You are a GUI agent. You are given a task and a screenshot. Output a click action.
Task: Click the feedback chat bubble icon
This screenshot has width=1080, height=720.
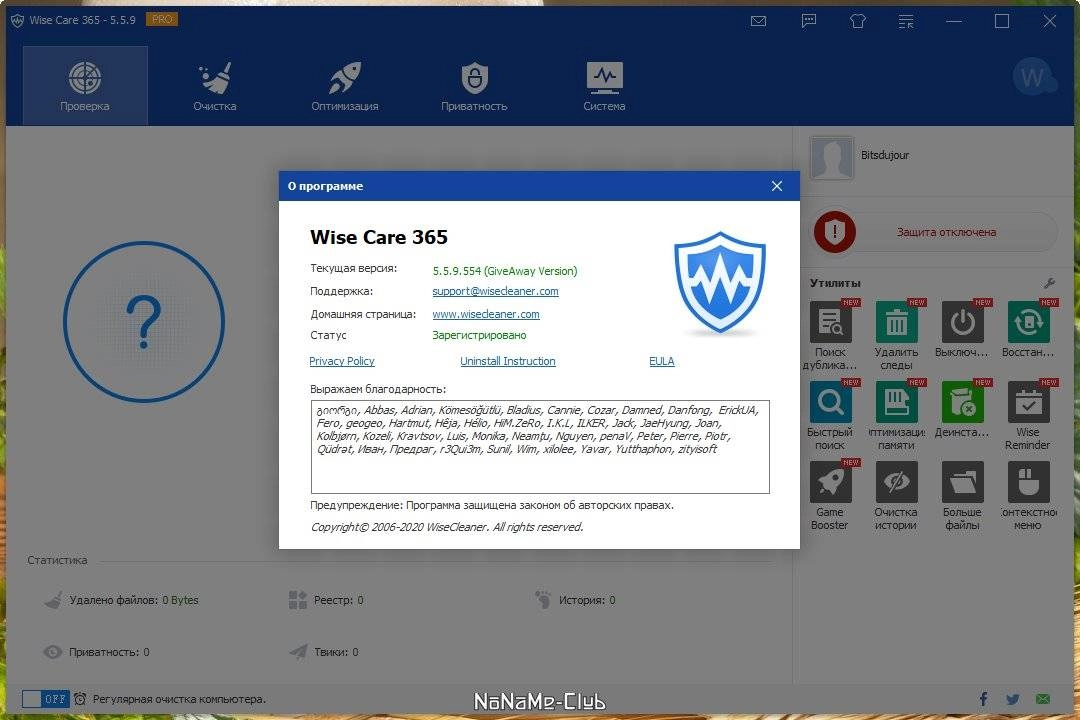[x=809, y=21]
